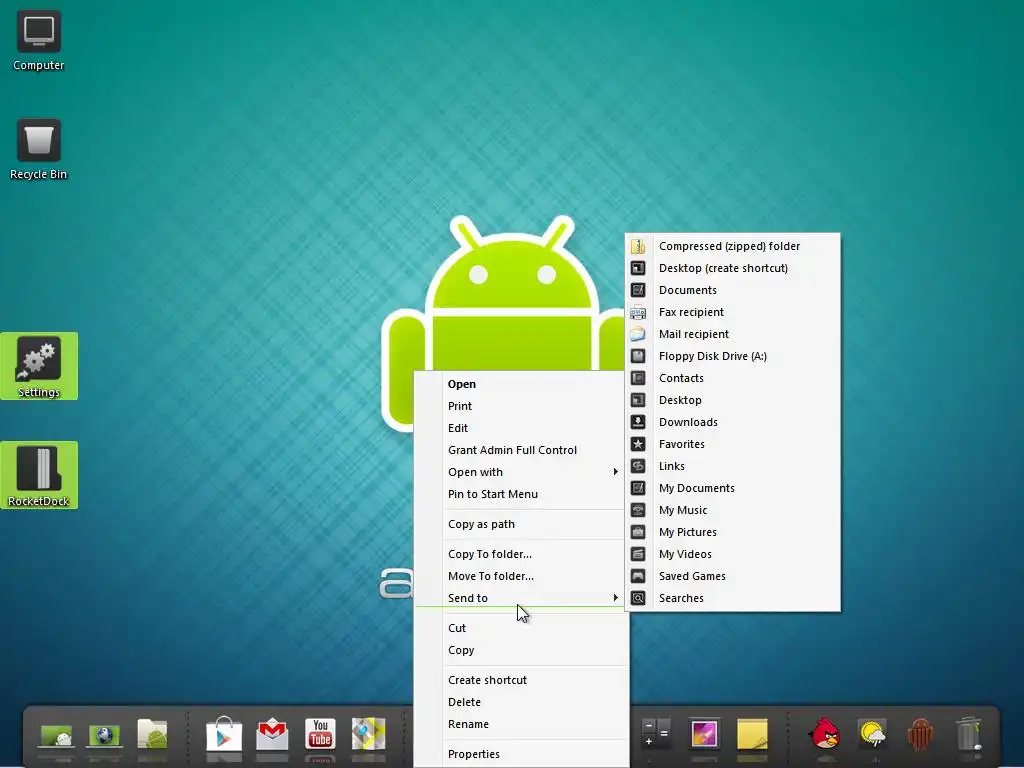Open the Gmail envelope icon in the dock
Viewport: 1024px width, 768px height.
point(272,734)
